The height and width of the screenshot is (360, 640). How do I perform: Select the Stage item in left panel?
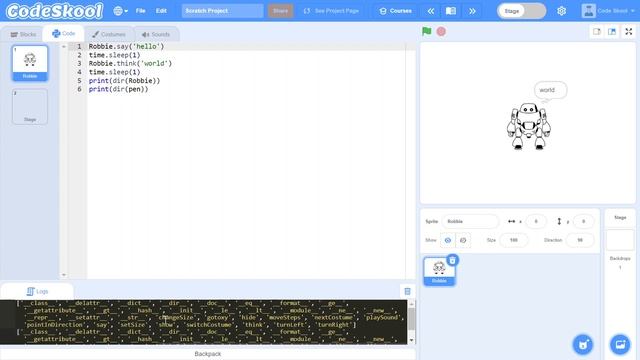coord(30,107)
